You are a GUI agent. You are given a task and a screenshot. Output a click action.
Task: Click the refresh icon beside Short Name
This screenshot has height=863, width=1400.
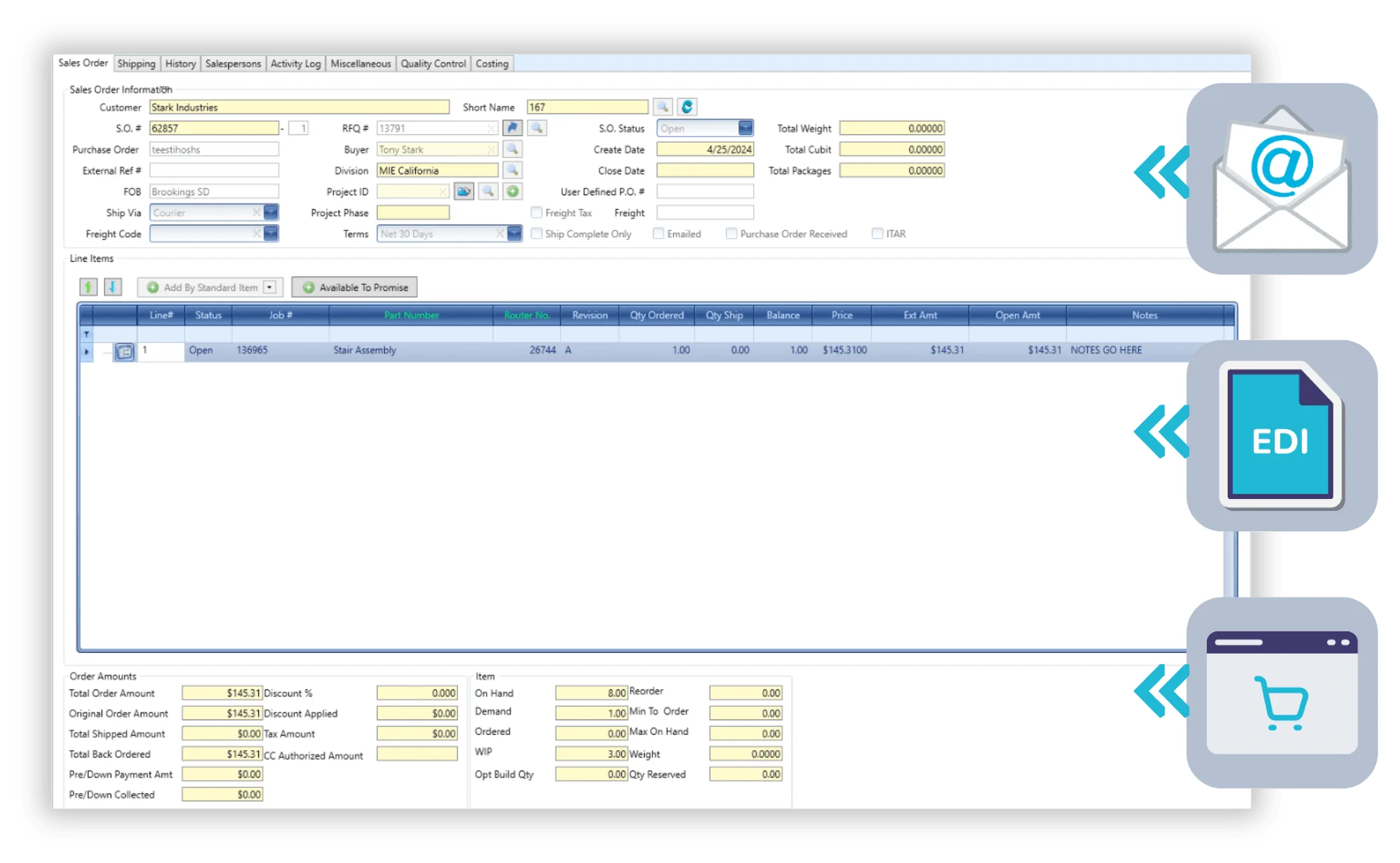pyautogui.click(x=687, y=107)
